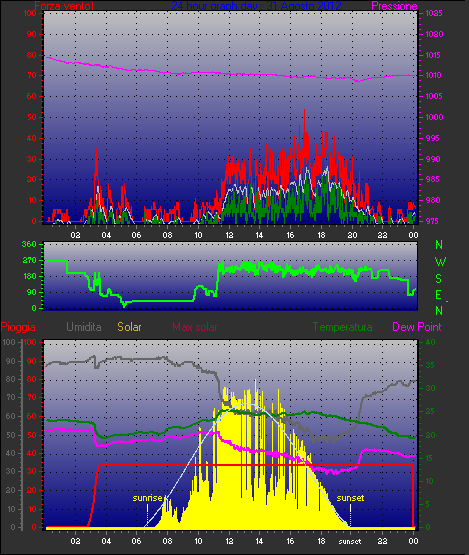469x555 pixels.
Task: Click the red 80 wind force axis value
Action: (32, 55)
